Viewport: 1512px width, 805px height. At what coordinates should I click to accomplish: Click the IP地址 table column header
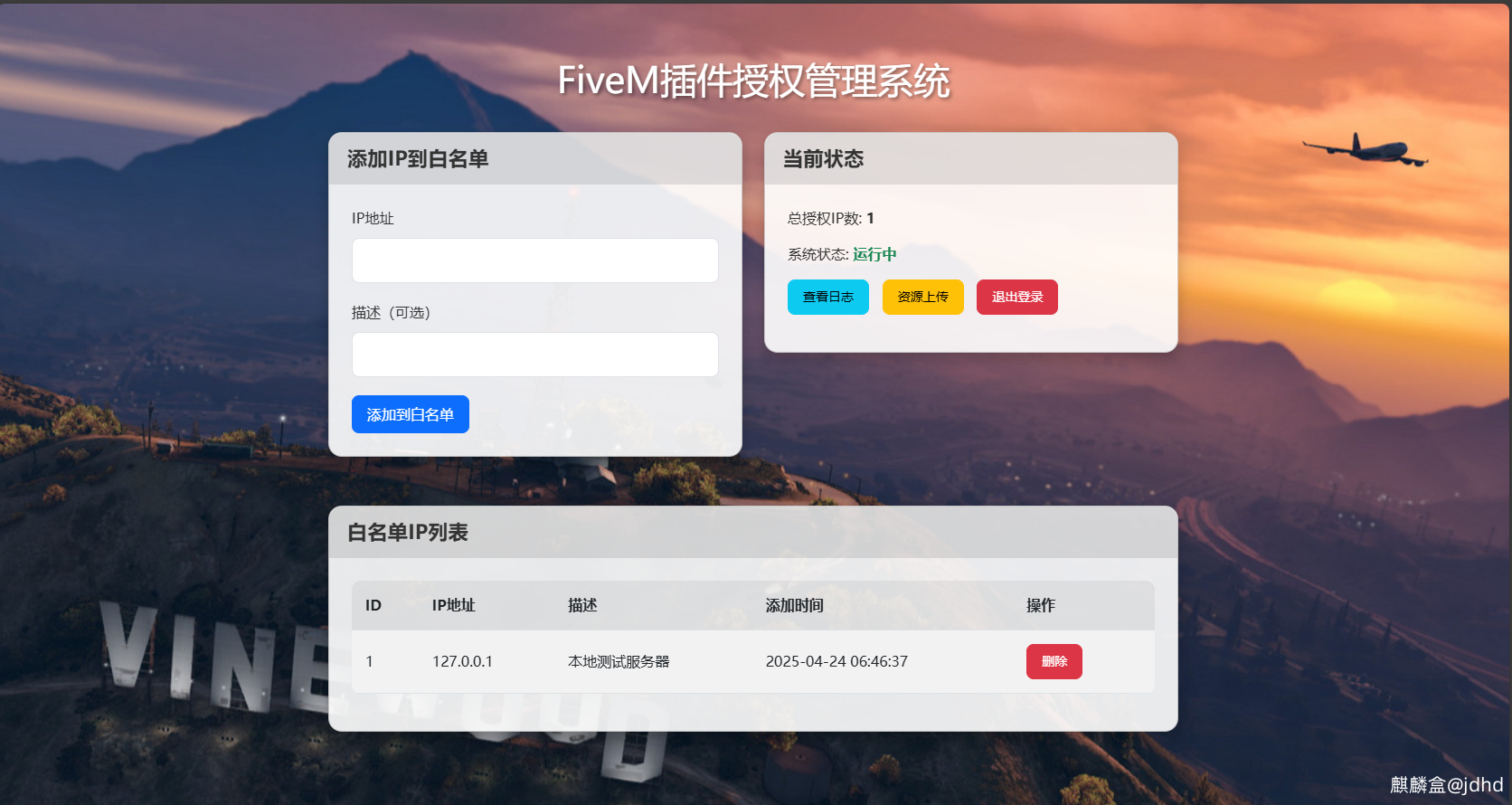[453, 605]
